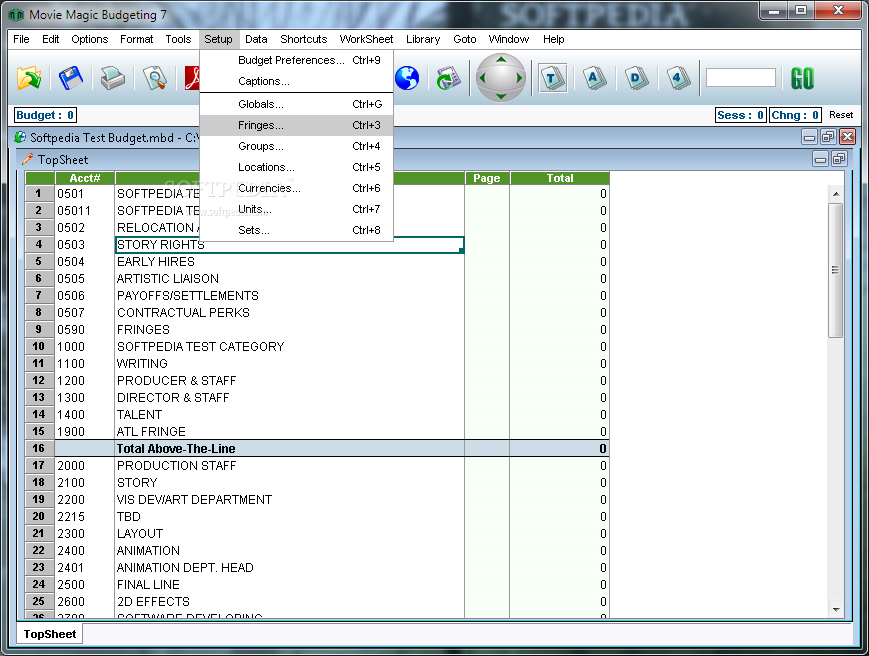Viewport: 869px width, 656px height.
Task: Open the Goto menu
Action: [x=464, y=39]
